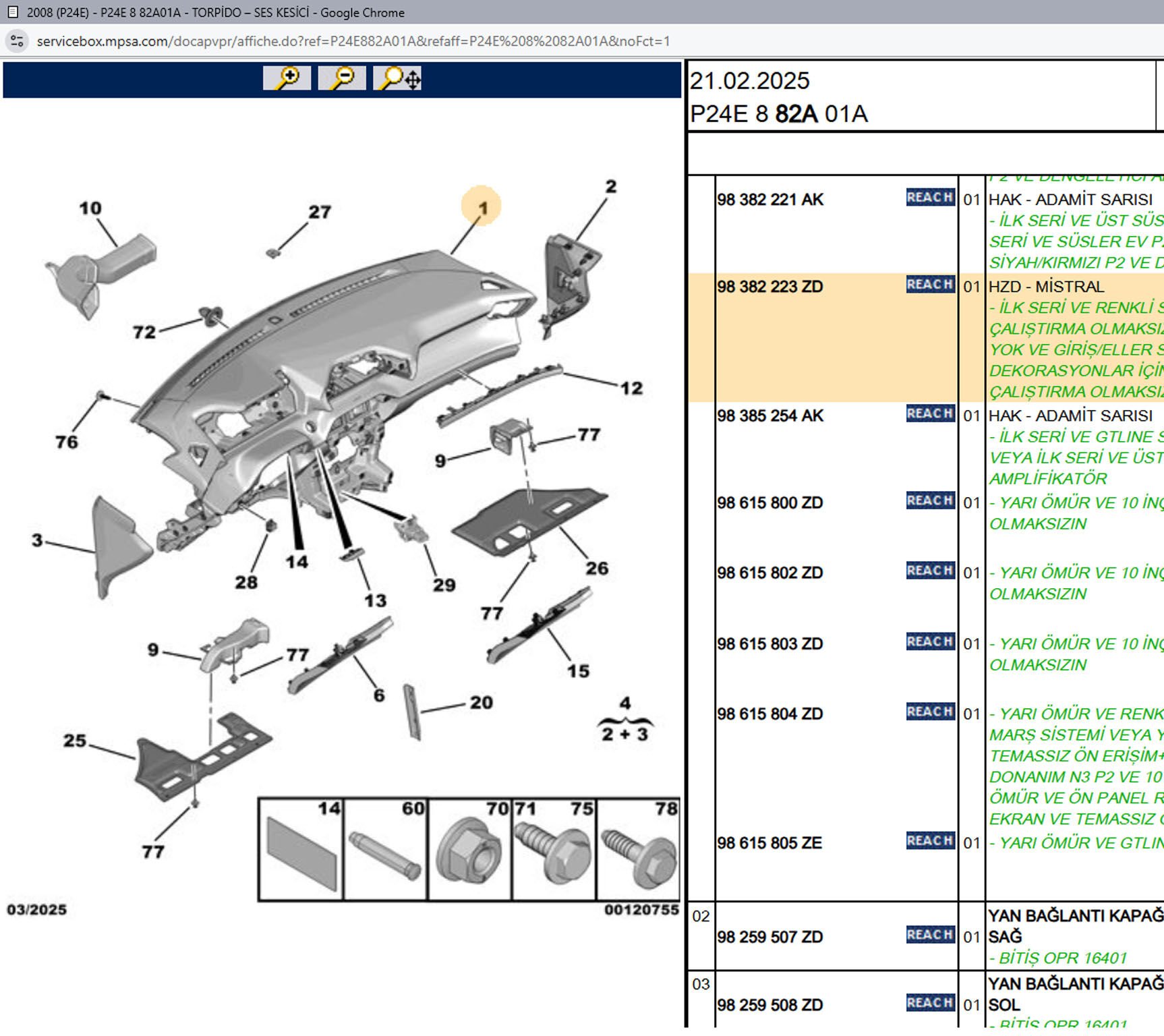Click the site information icon in address bar
This screenshot has width=1164, height=1036.
click(17, 41)
